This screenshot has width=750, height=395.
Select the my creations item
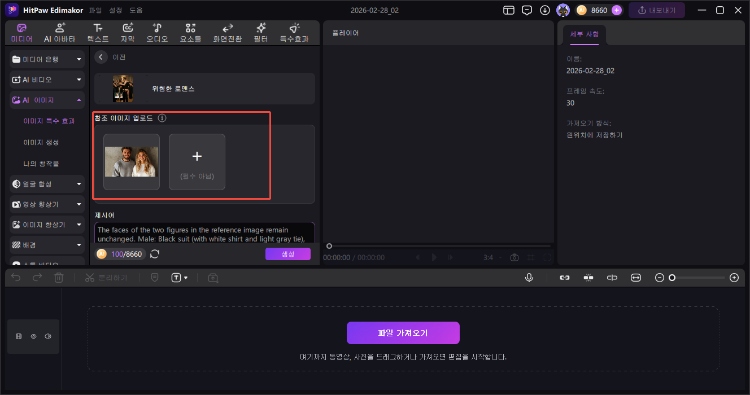[41, 164]
